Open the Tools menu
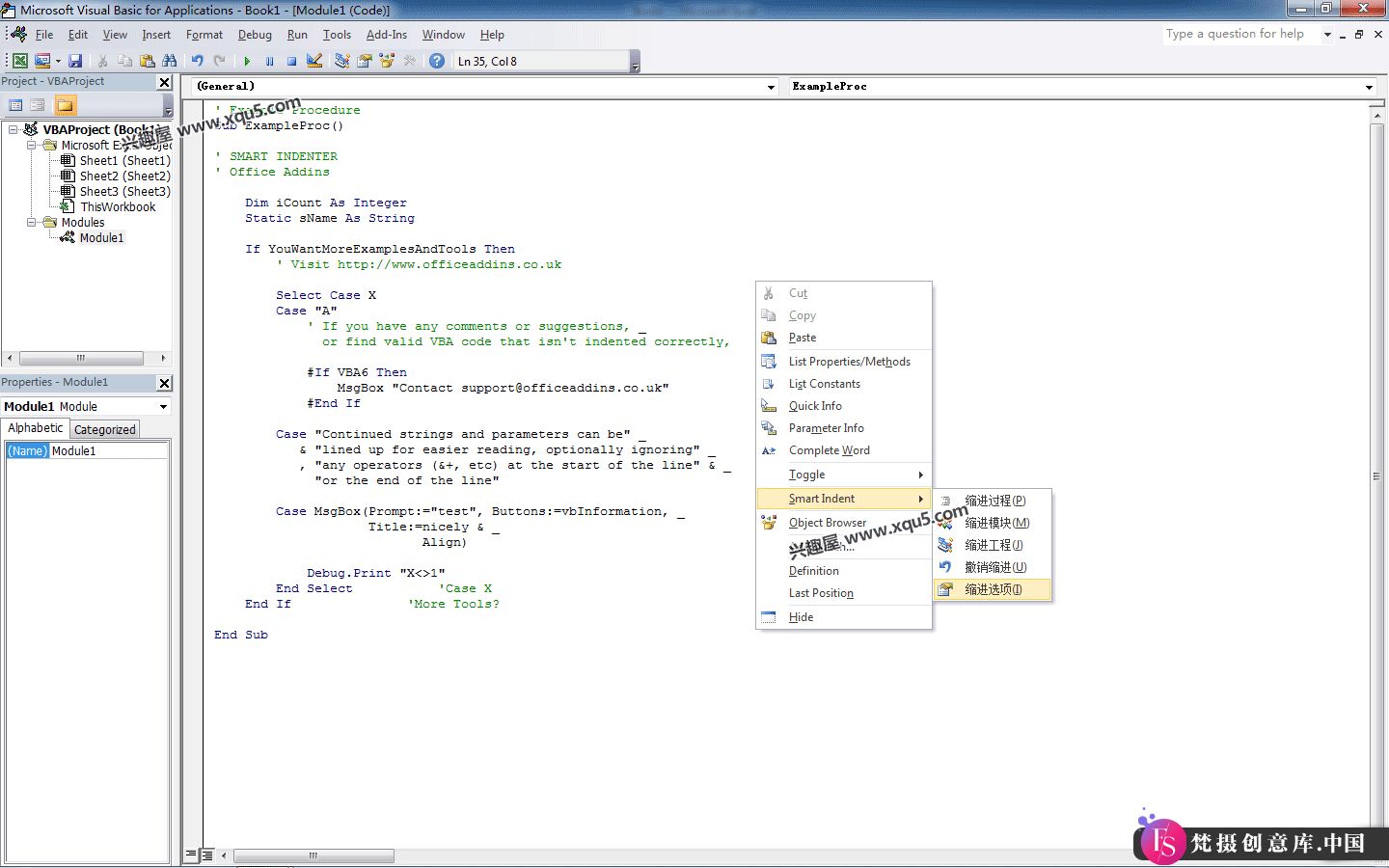1389x868 pixels. pos(337,35)
